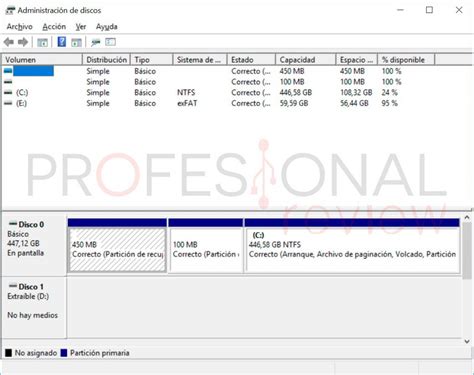
Task: Open the Archivo menu
Action: pos(20,27)
